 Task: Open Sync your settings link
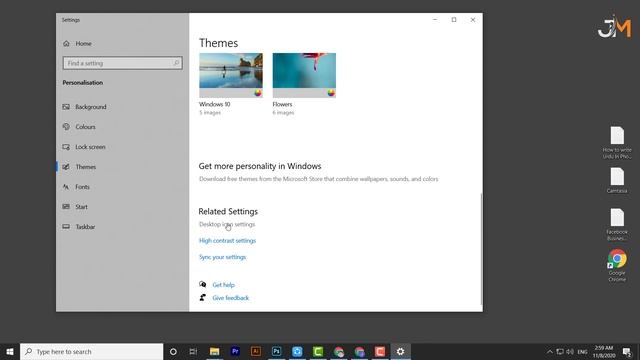tap(222, 257)
